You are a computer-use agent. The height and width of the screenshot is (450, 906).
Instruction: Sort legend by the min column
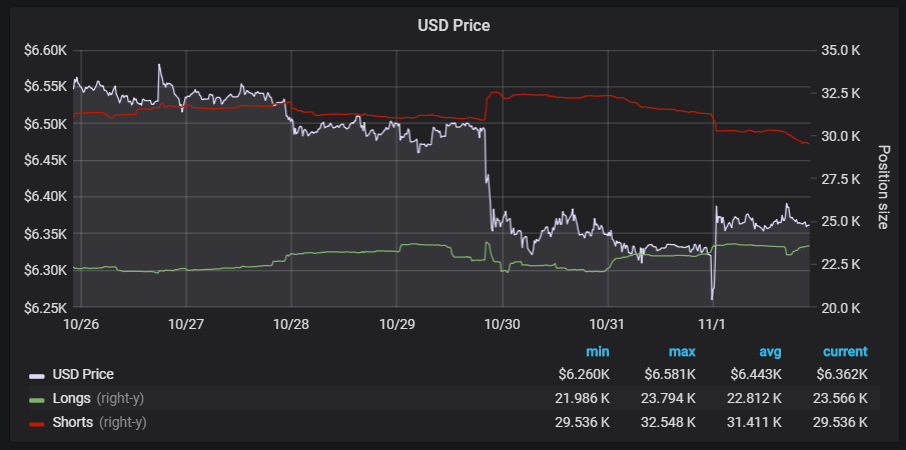(x=597, y=352)
